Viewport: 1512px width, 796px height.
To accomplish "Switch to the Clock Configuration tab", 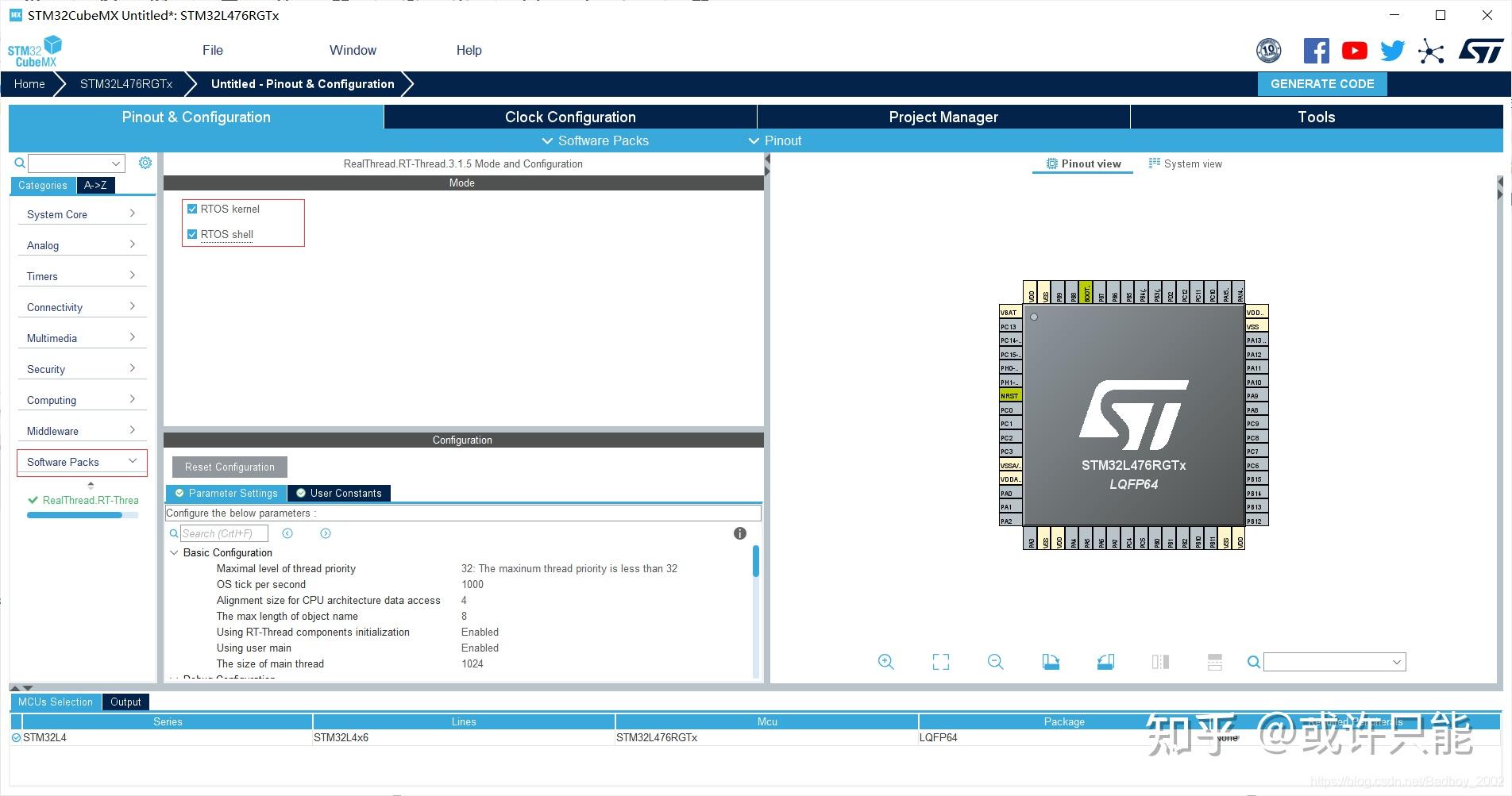I will (x=569, y=117).
